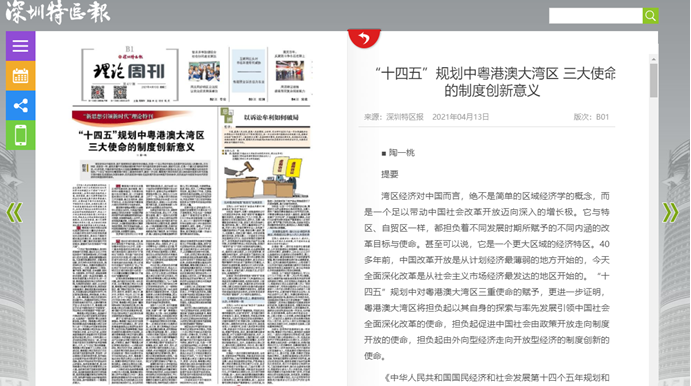Click the article scrollbar thumb
The width and height of the screenshot is (691, 386).
pyautogui.click(x=654, y=80)
